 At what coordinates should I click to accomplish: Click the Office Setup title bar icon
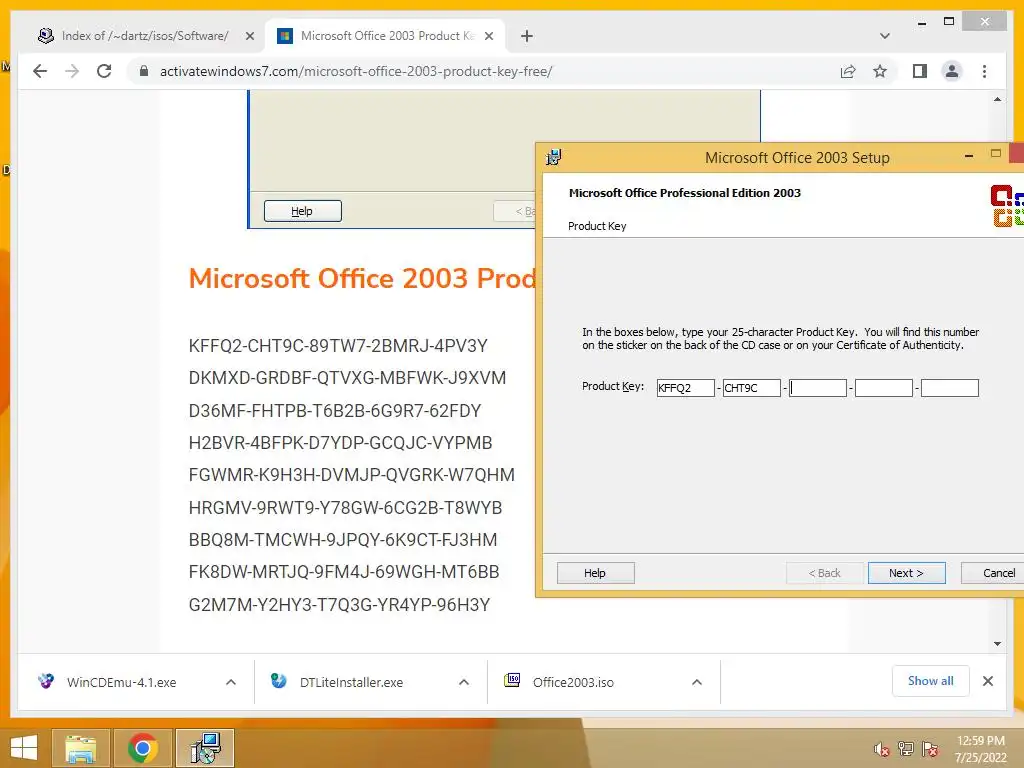tap(554, 157)
